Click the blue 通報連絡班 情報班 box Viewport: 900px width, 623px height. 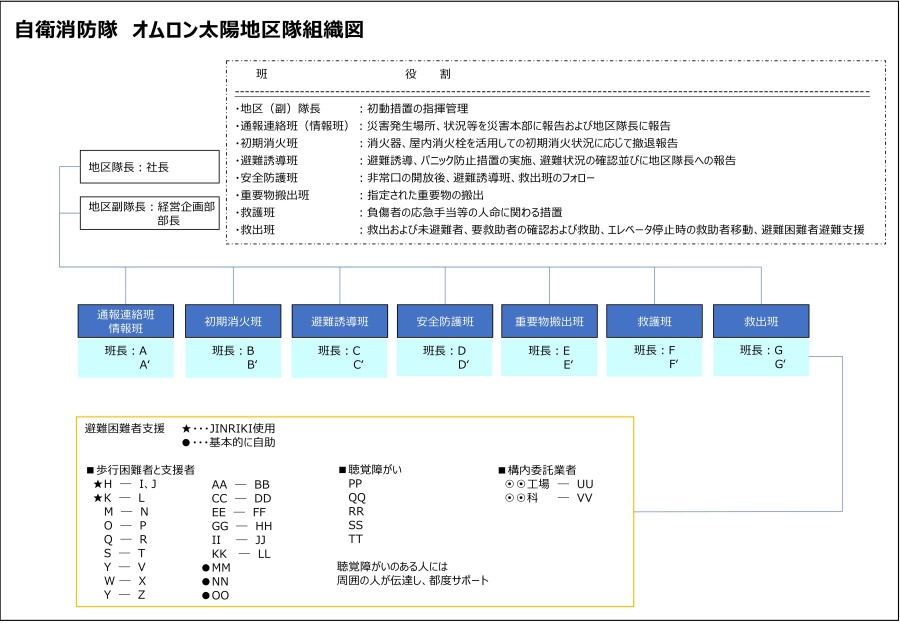click(126, 322)
